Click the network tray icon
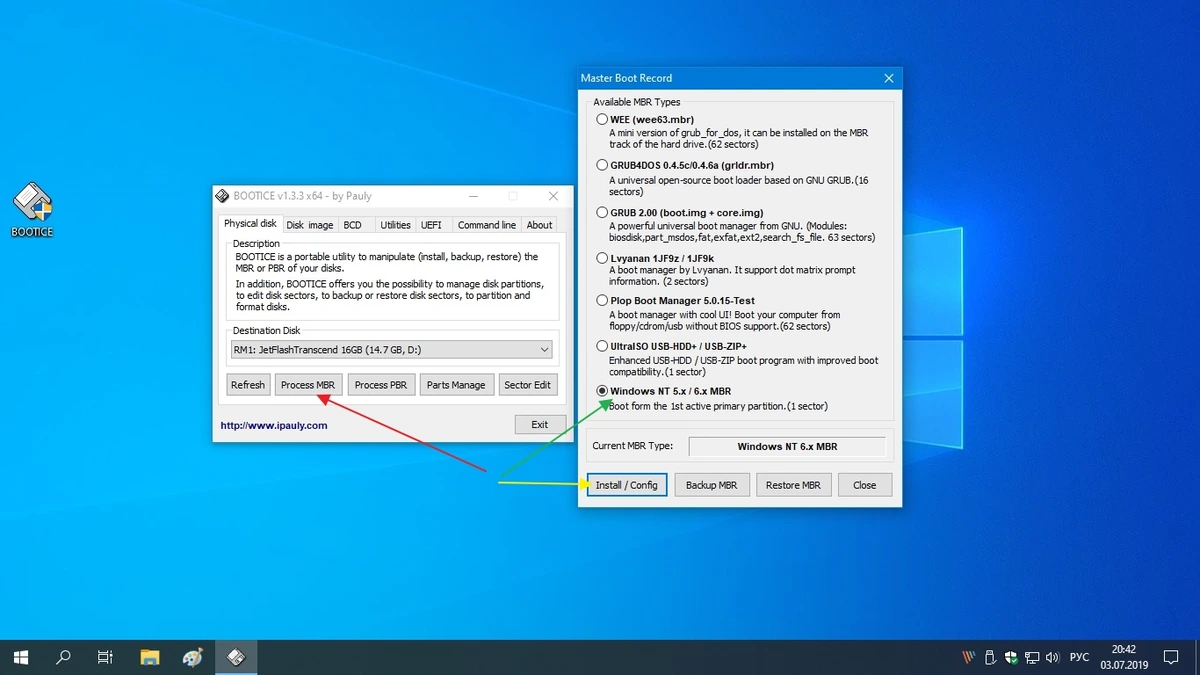The height and width of the screenshot is (675, 1200). pyautogui.click(x=1031, y=657)
